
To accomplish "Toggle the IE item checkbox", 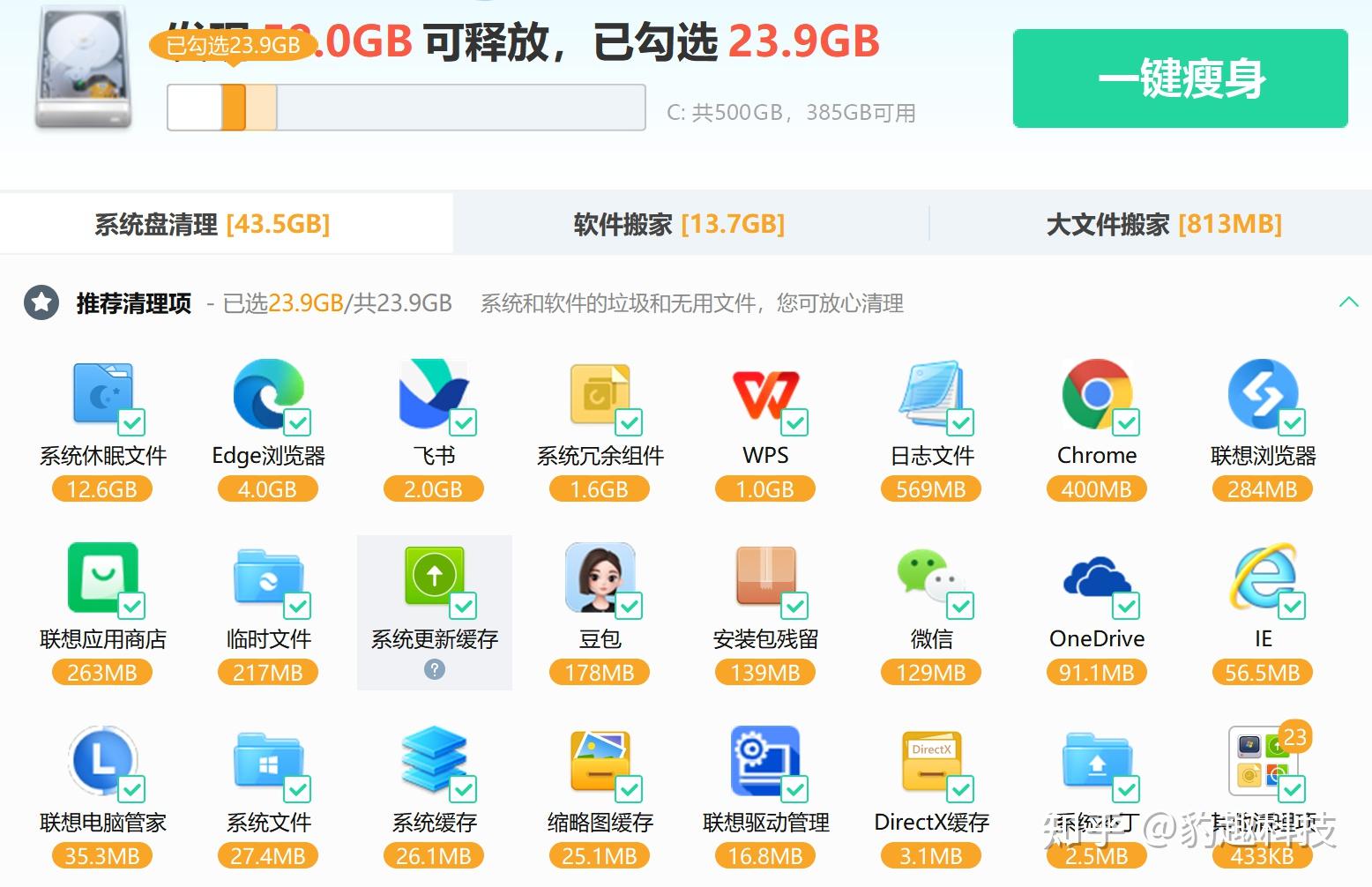I will click(1293, 606).
